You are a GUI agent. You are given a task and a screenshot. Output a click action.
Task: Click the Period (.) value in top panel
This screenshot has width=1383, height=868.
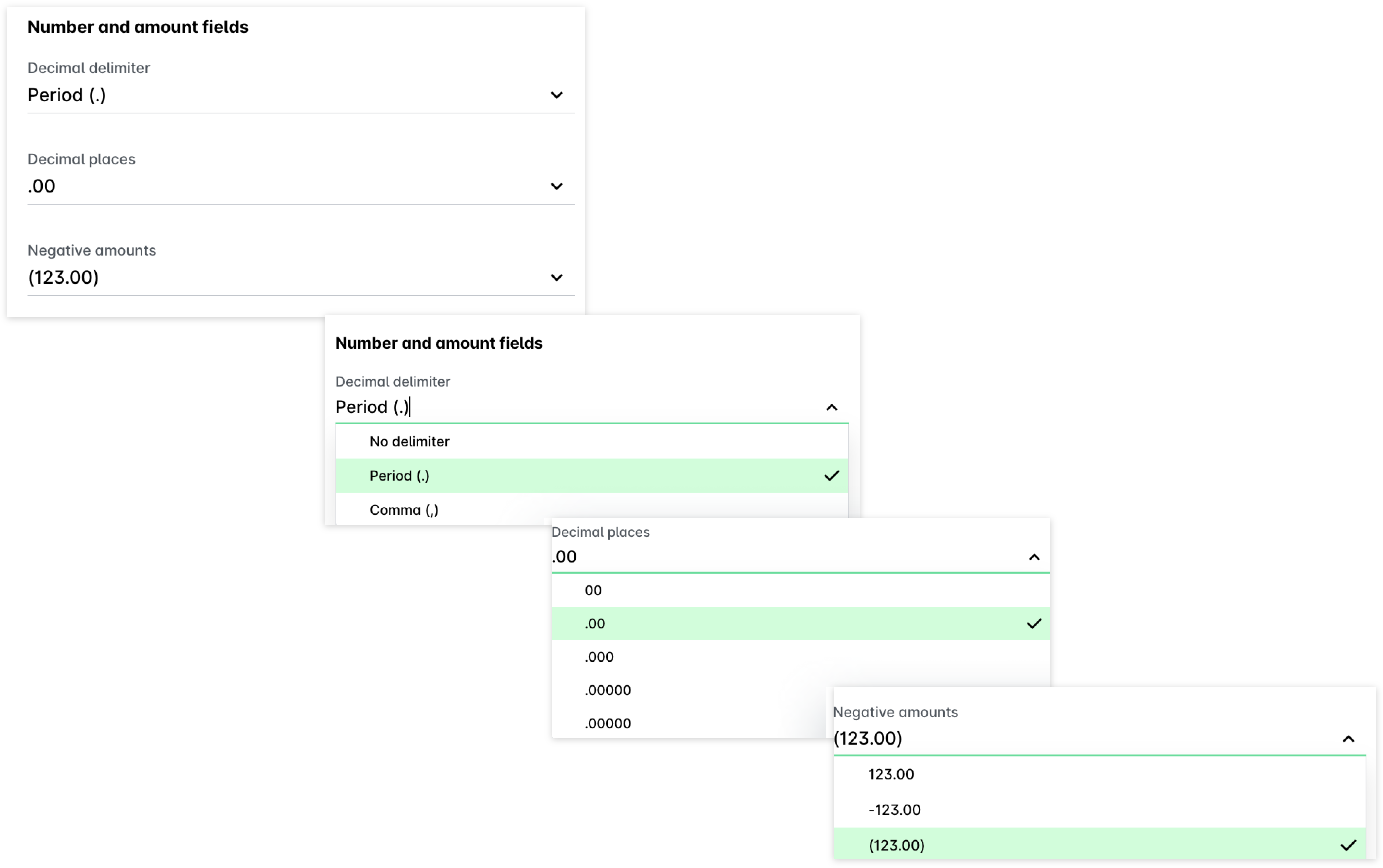coord(67,95)
